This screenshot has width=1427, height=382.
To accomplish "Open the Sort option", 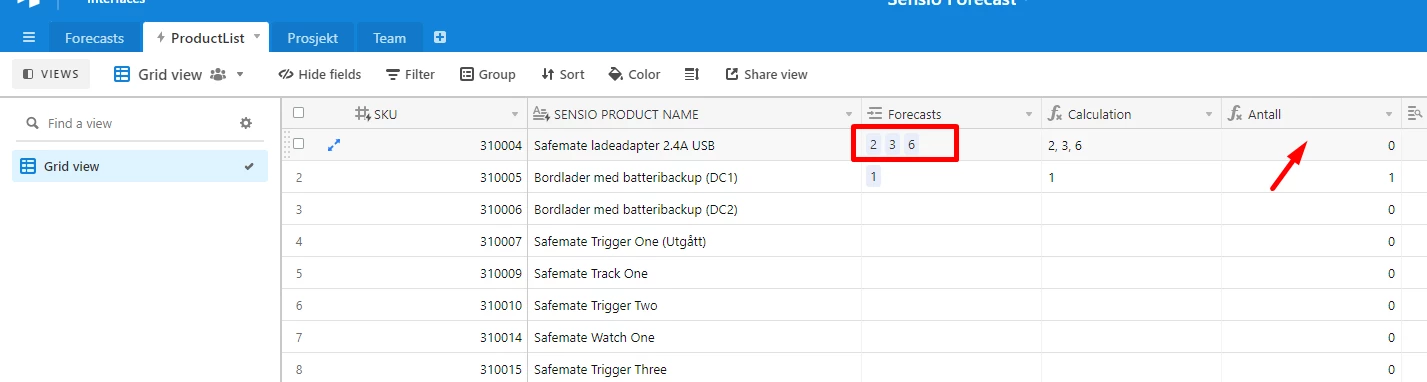I will [562, 74].
